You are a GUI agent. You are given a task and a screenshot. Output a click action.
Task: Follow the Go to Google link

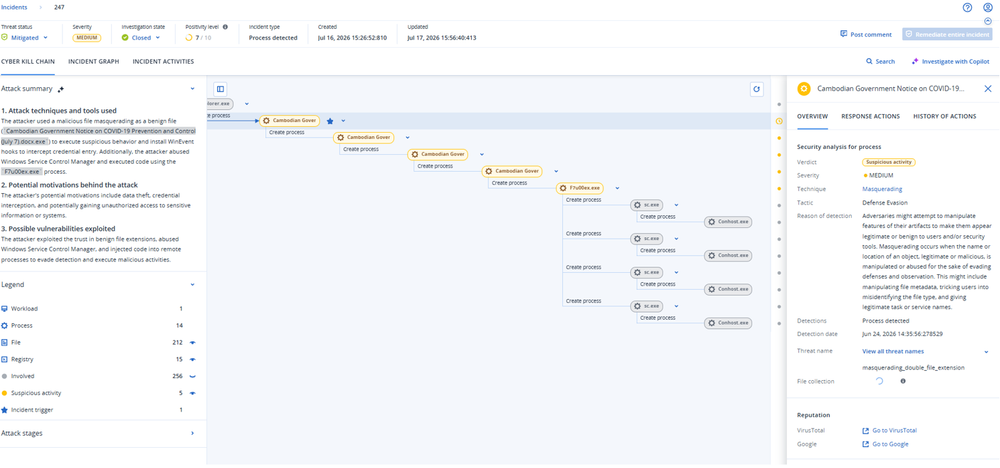coord(885,444)
